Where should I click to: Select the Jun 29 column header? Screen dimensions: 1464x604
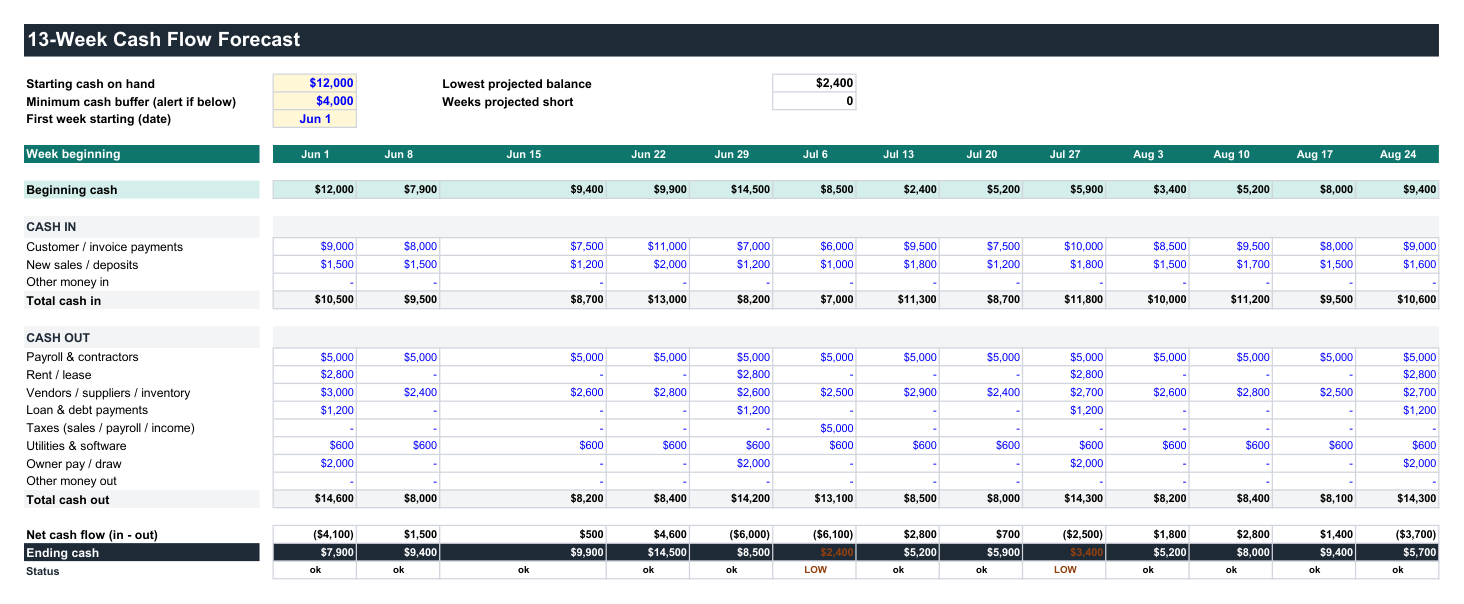tap(731, 154)
